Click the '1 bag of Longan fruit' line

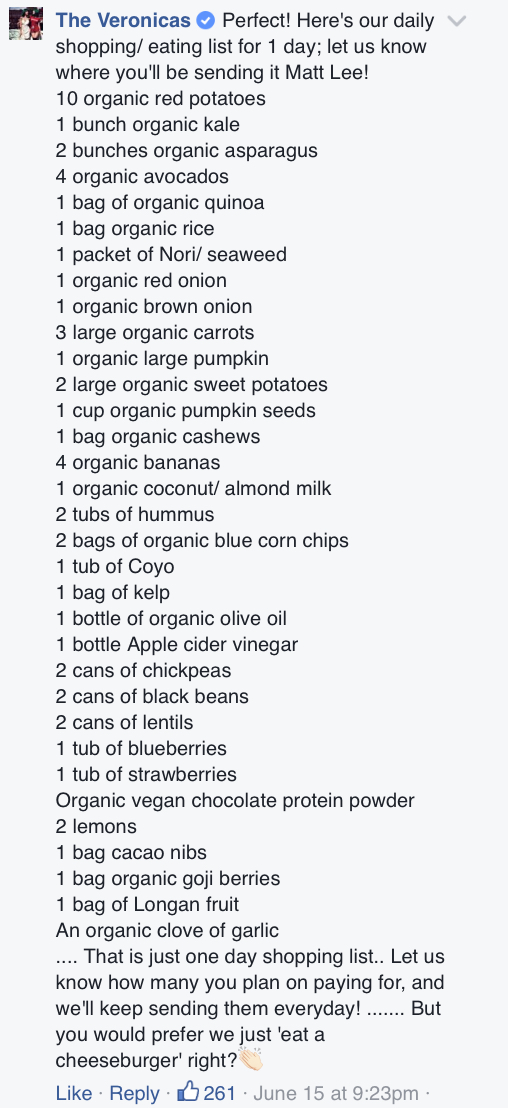(x=148, y=904)
